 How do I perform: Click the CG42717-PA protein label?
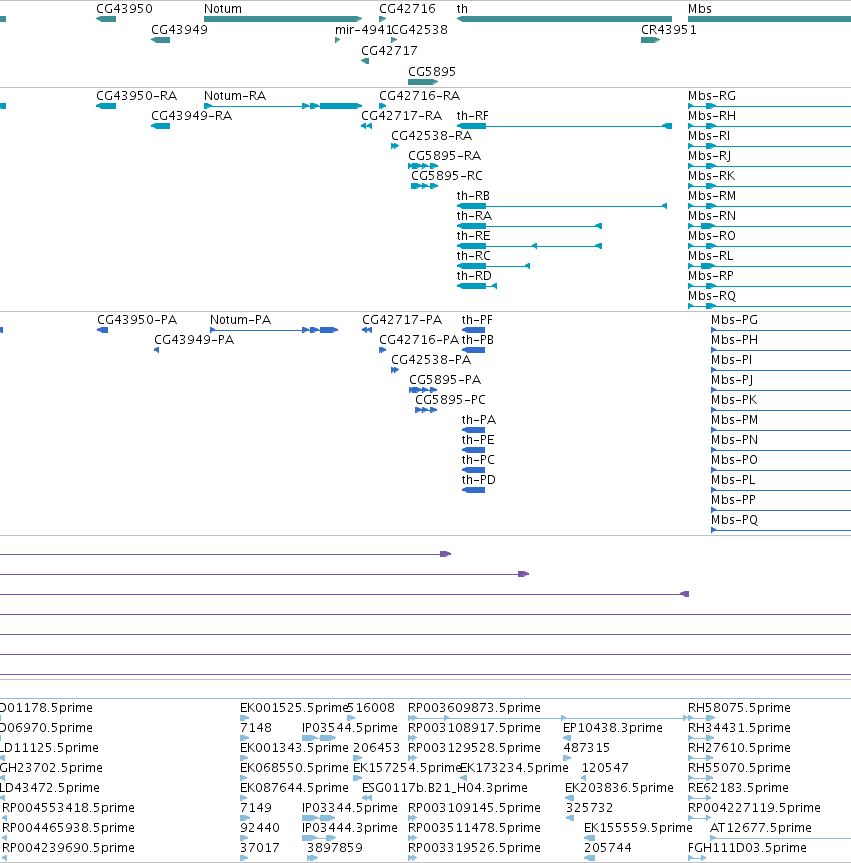(x=402, y=320)
